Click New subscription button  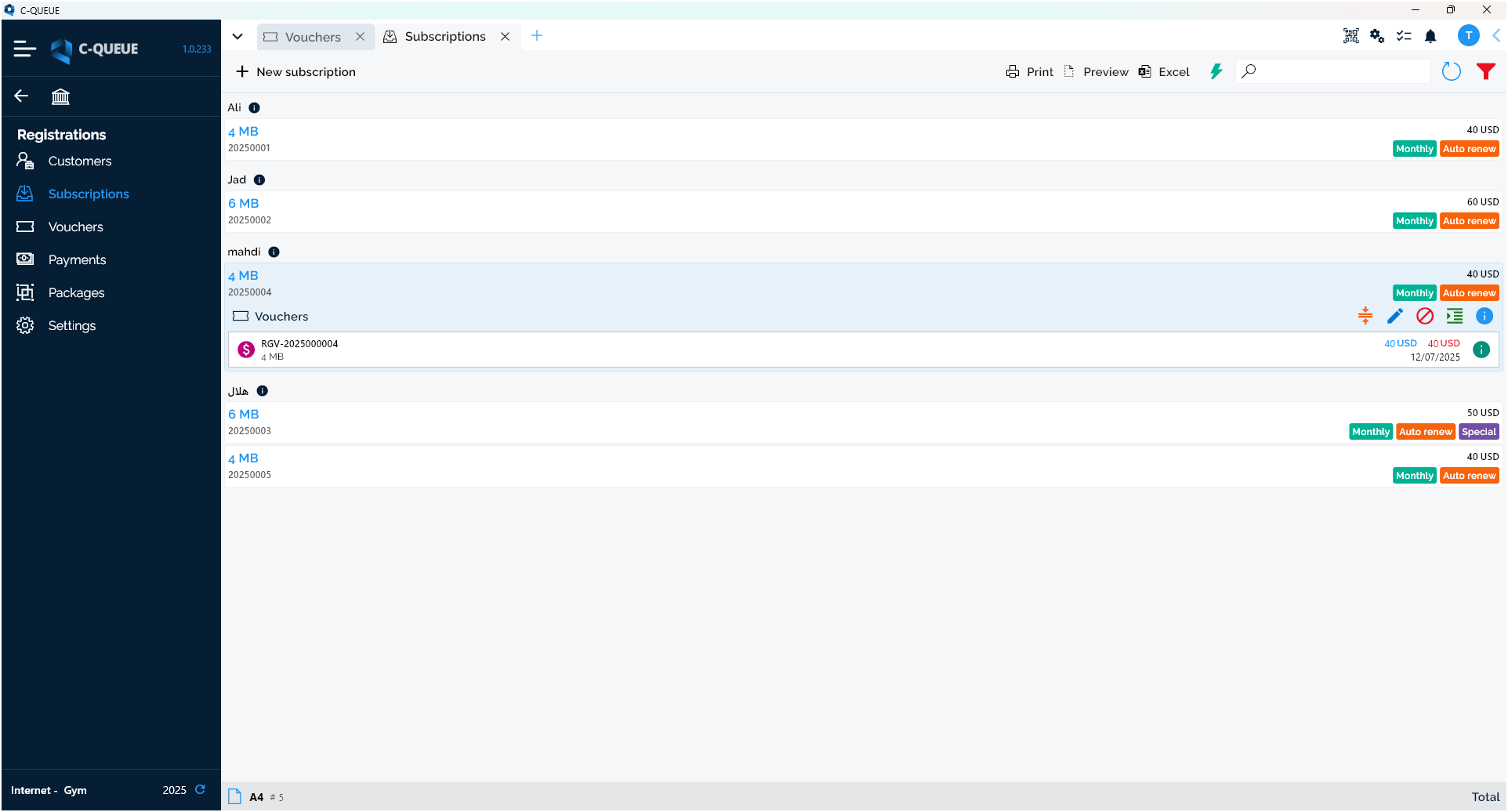[296, 71]
